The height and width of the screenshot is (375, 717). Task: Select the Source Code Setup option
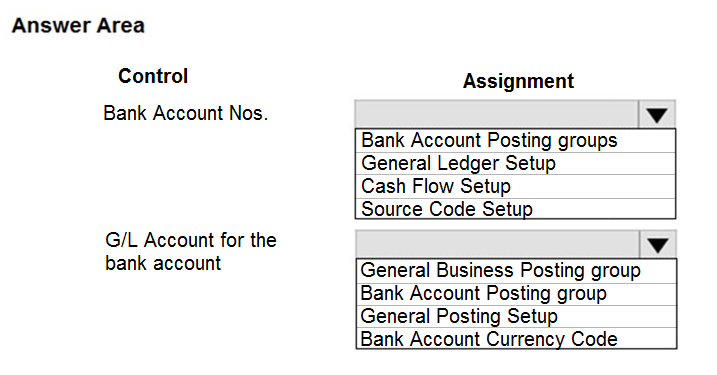click(515, 209)
